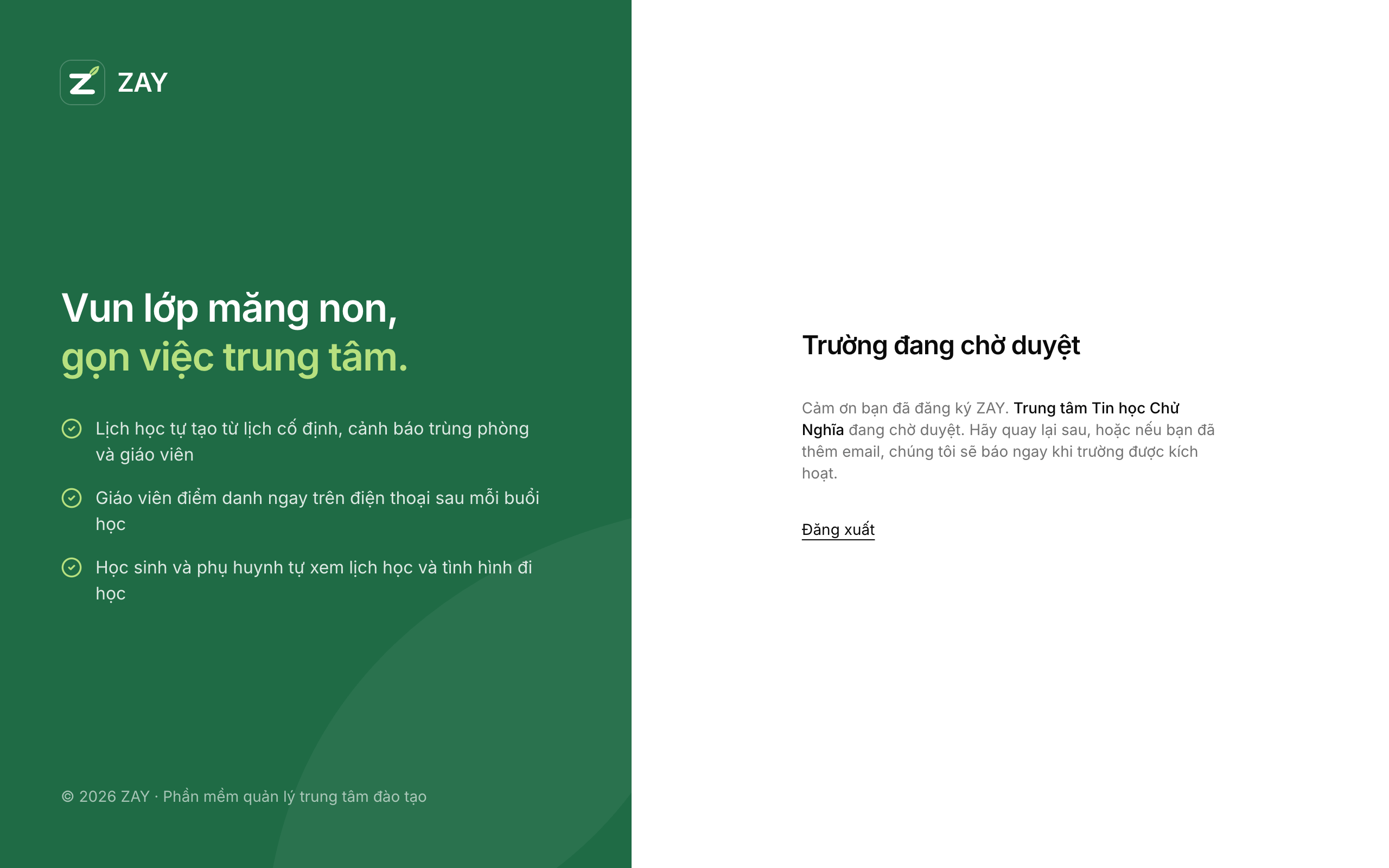
Task: Click the feature text Lịch học tự tạo từ lịch cố định
Action: 312,442
